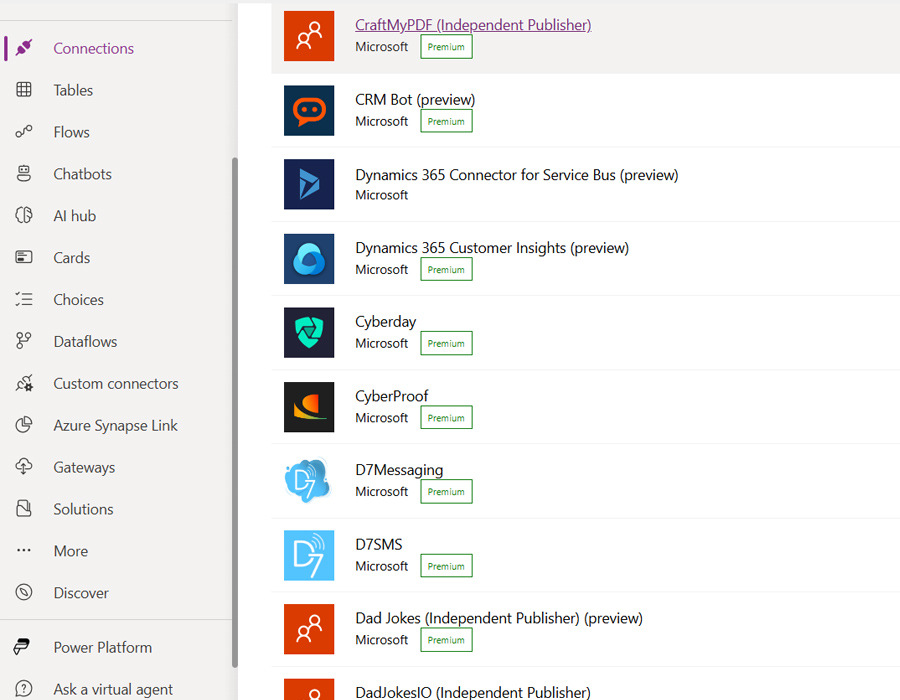Click the Dad Jokes connector logo
The image size is (900, 700).
309,629
